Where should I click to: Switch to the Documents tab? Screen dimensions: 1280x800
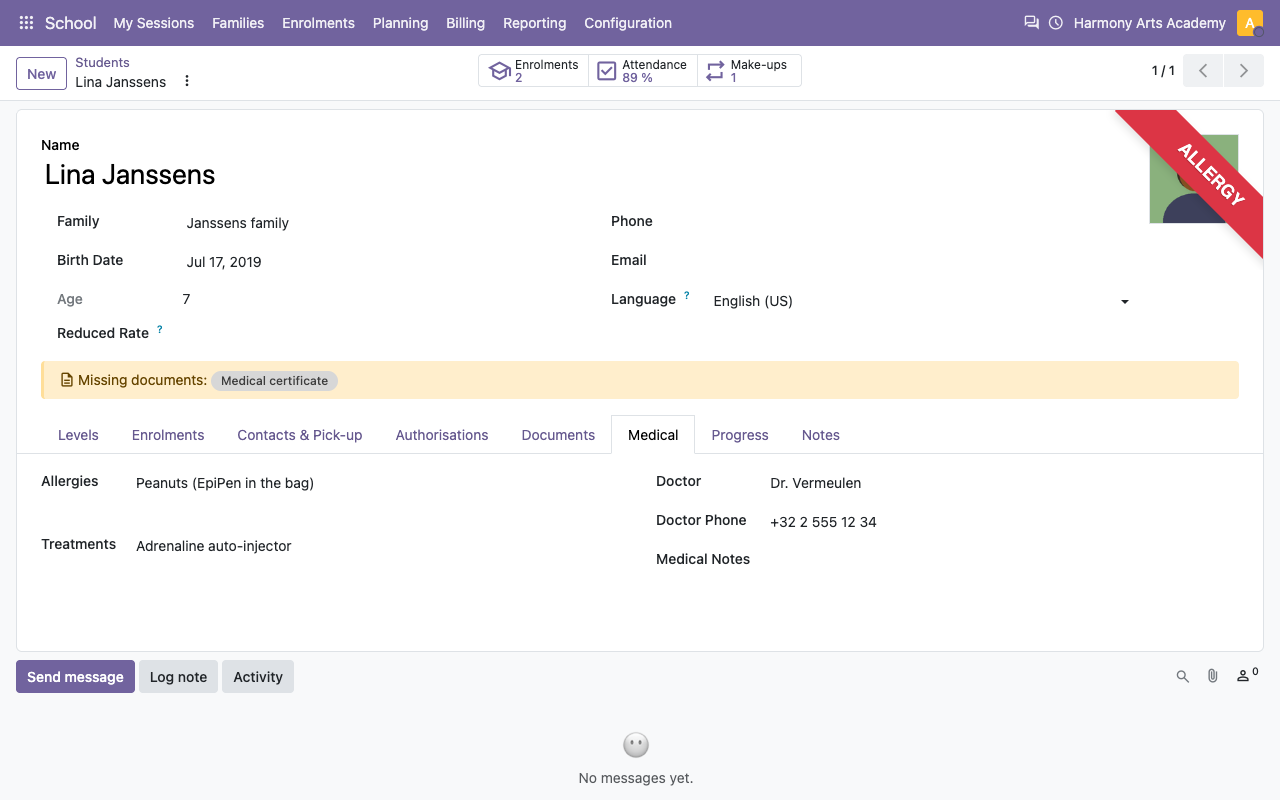point(558,435)
